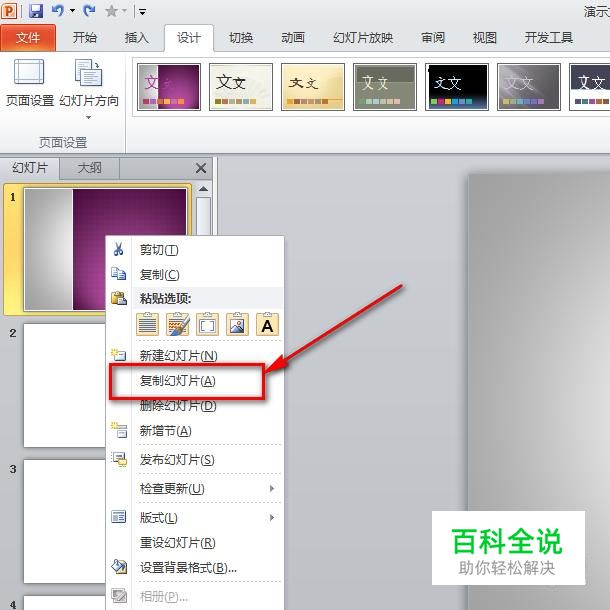Image resolution: width=610 pixels, height=610 pixels.
Task: Expand the 检查更新(U) submenu arrow
Action: tap(272, 488)
